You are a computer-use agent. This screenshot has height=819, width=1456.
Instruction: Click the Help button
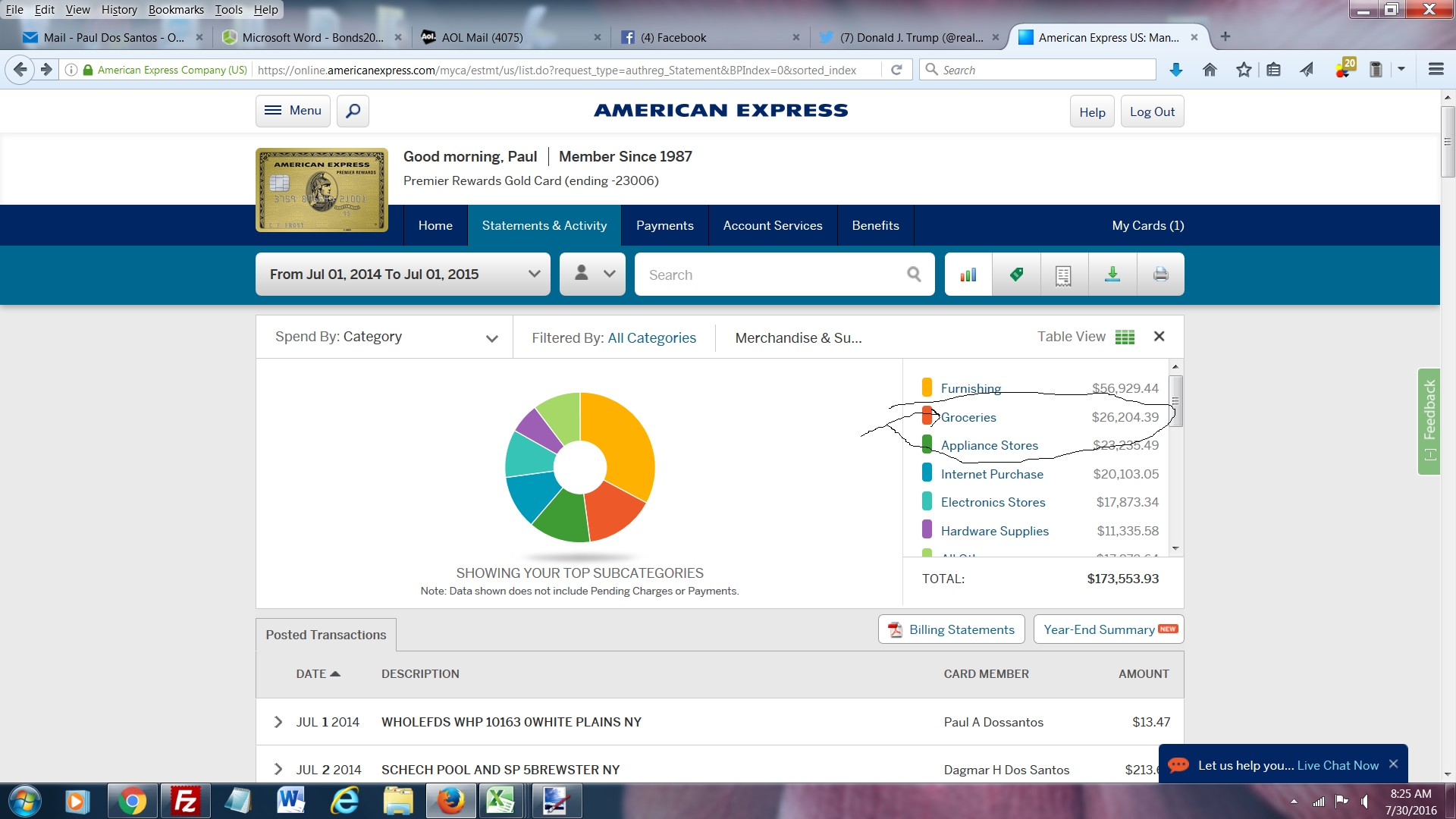pyautogui.click(x=1092, y=111)
